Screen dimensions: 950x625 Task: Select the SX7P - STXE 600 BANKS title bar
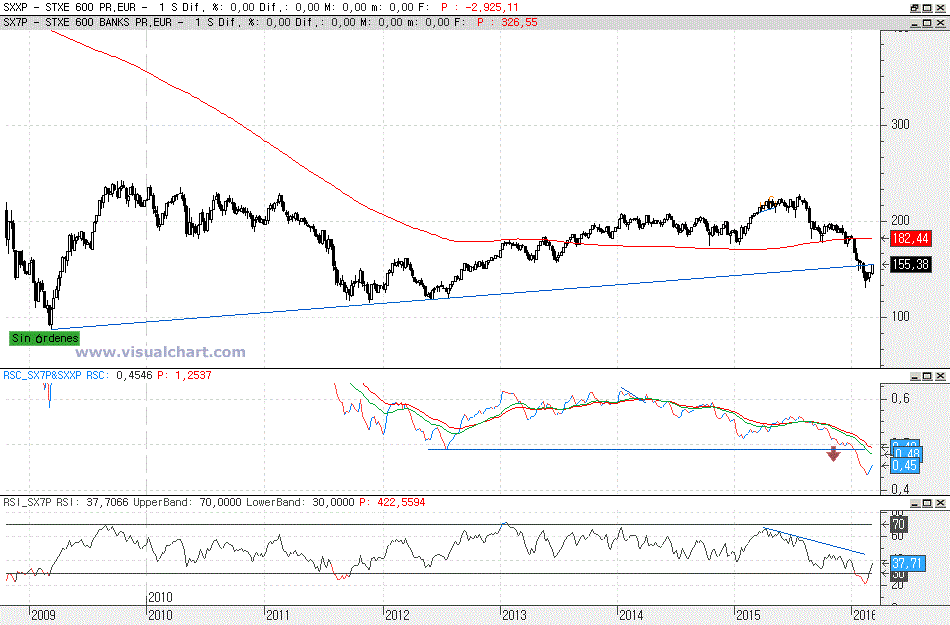point(475,22)
